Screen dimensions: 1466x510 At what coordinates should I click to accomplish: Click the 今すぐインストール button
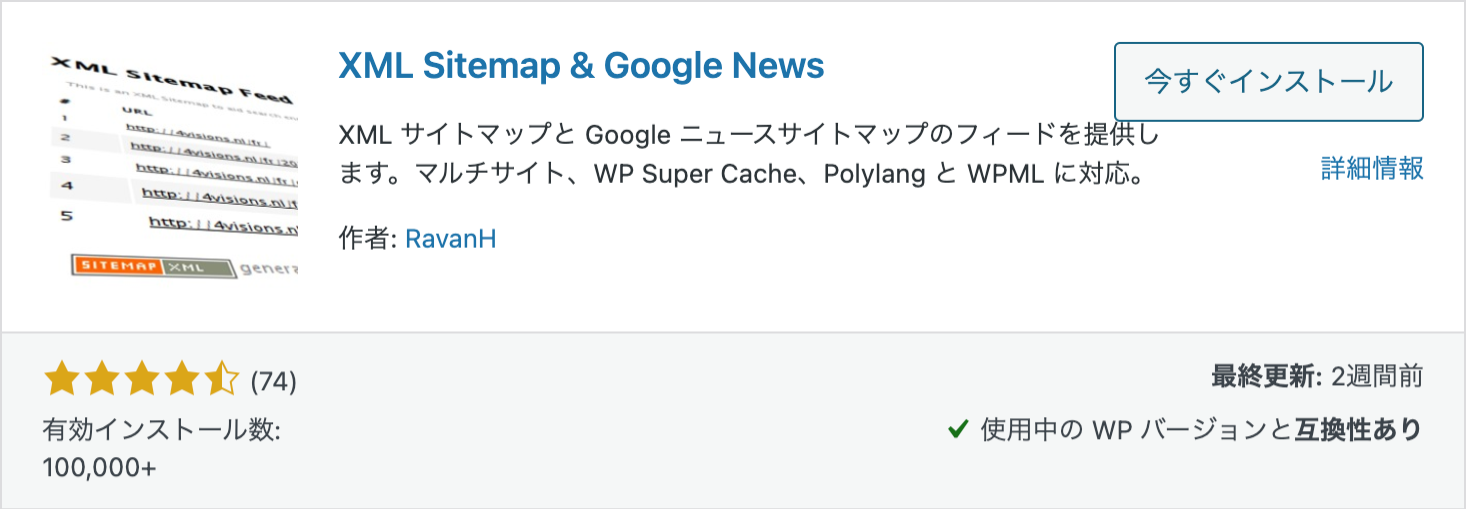coord(1268,82)
